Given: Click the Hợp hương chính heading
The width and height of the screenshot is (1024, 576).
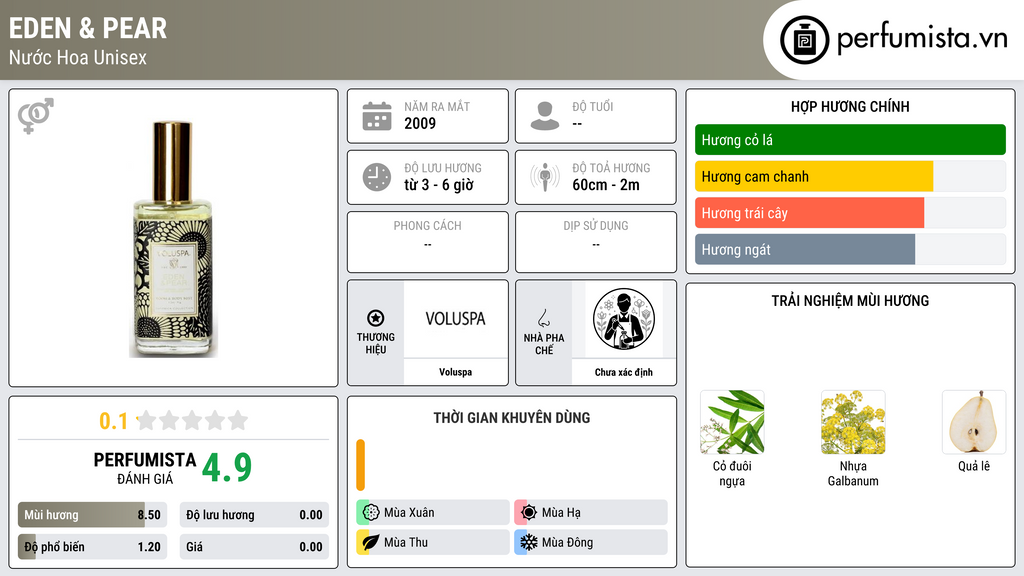Looking at the screenshot, I should [850, 106].
